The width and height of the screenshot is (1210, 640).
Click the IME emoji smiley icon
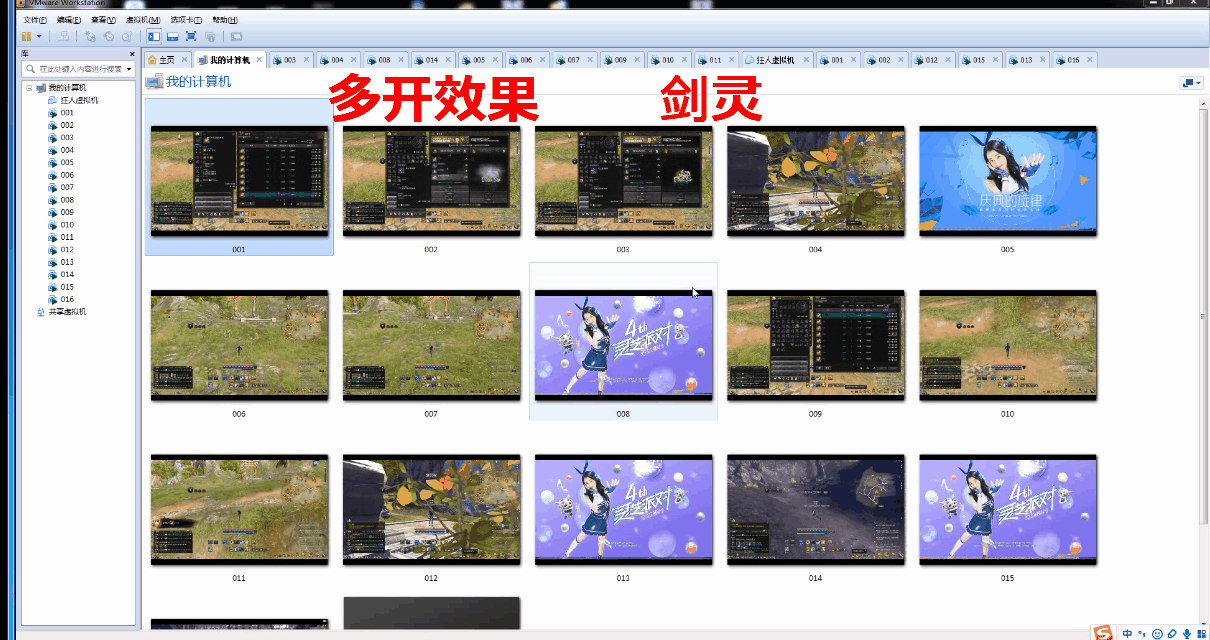pos(1157,633)
